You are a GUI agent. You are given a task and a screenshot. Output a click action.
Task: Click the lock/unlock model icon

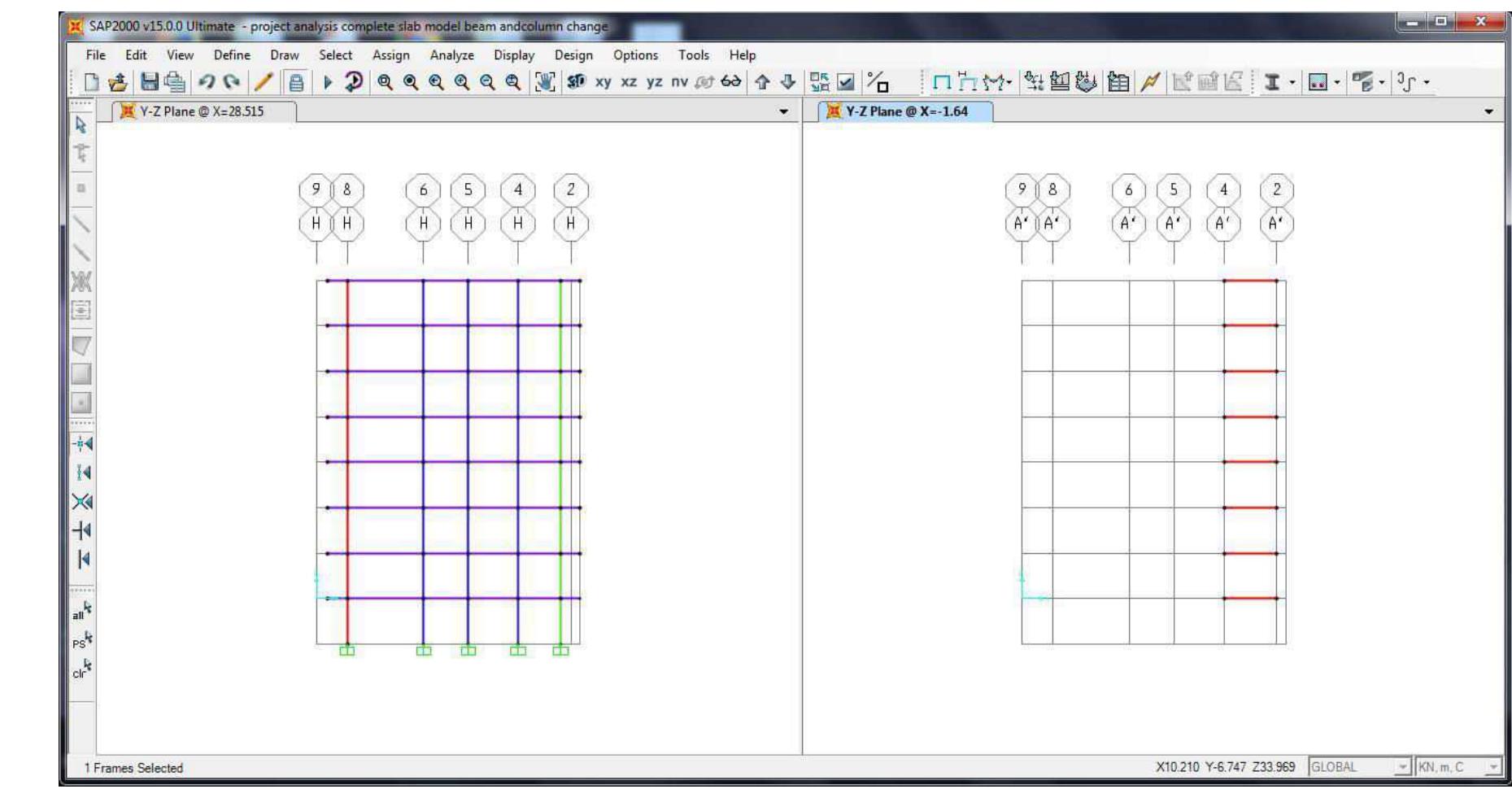[x=297, y=82]
